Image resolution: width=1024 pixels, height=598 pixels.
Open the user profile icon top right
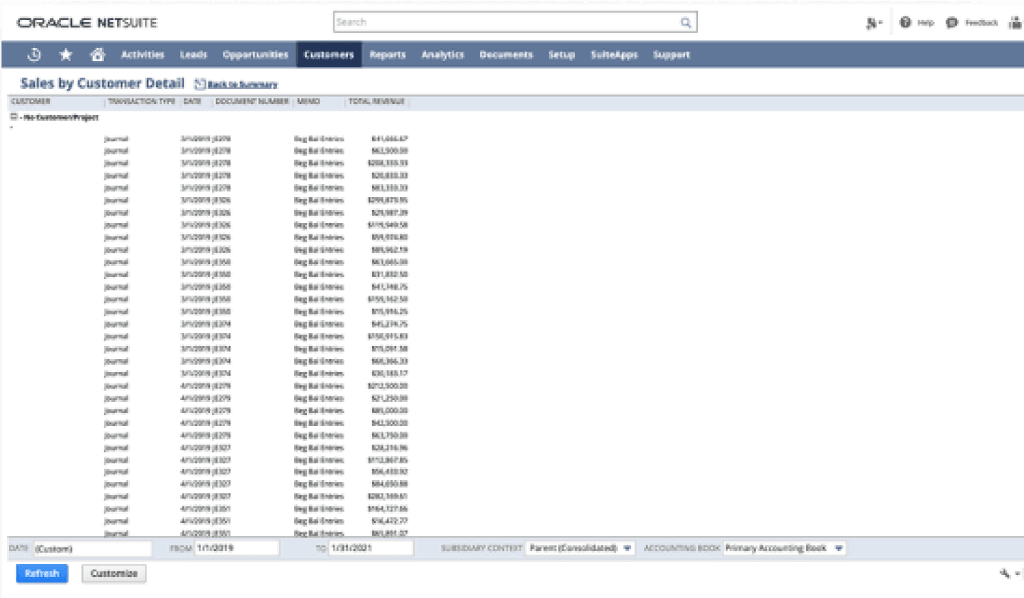[x=1016, y=21]
